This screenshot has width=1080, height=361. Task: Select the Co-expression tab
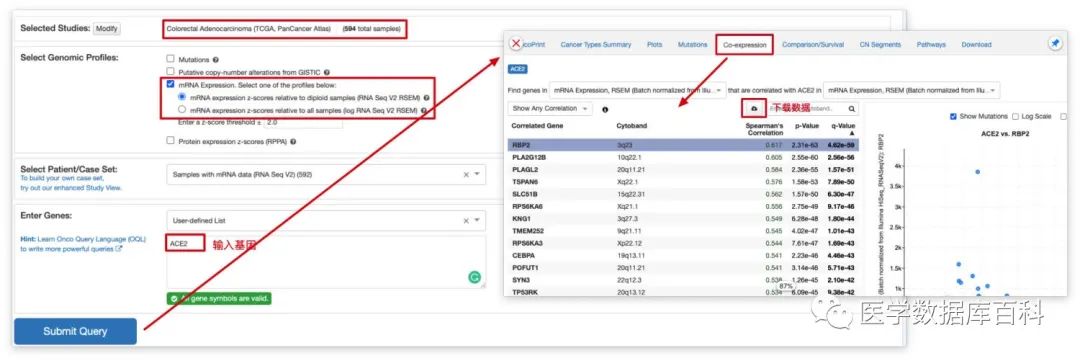click(x=745, y=44)
